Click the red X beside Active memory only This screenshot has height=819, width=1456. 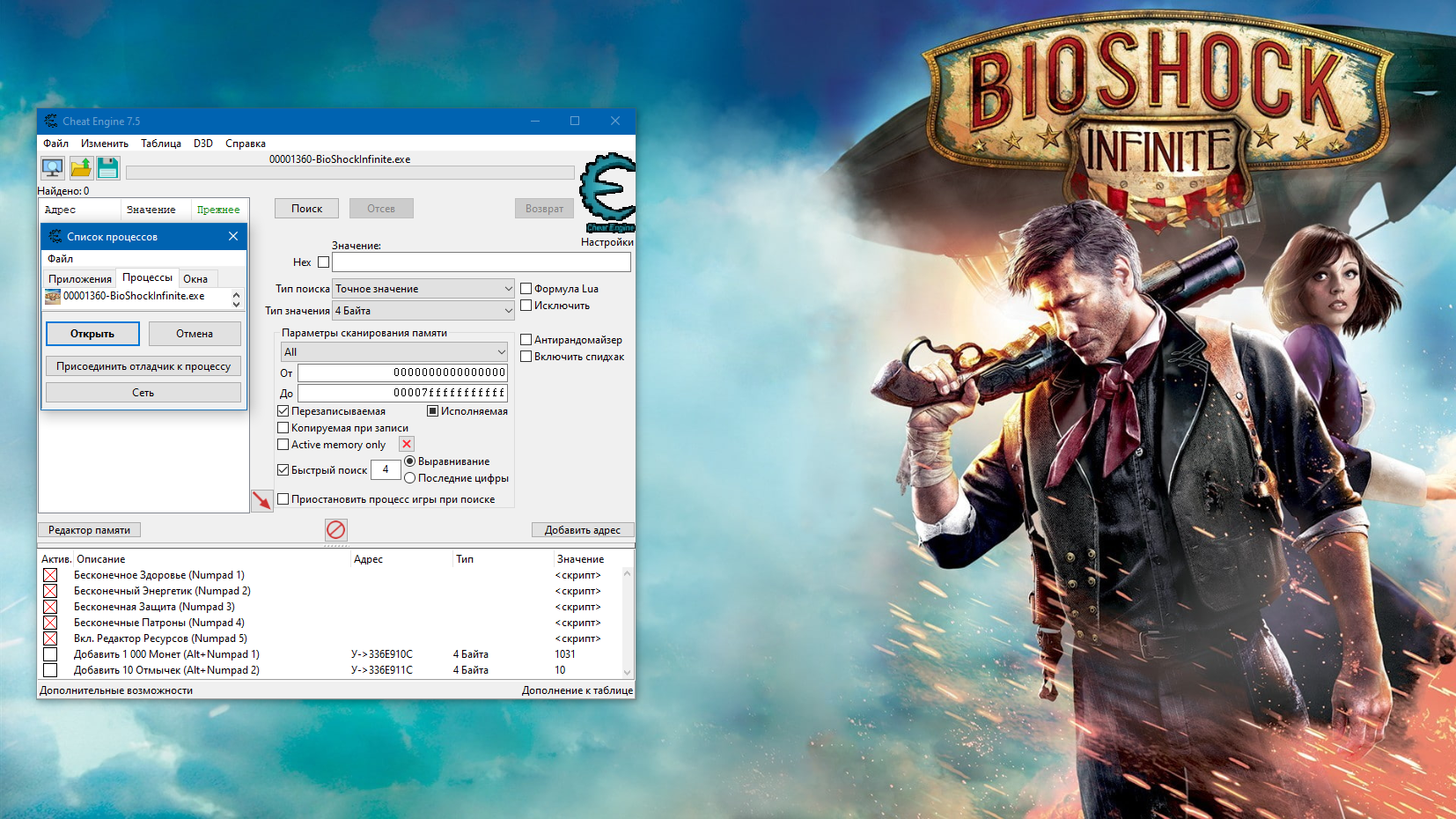pos(407,444)
